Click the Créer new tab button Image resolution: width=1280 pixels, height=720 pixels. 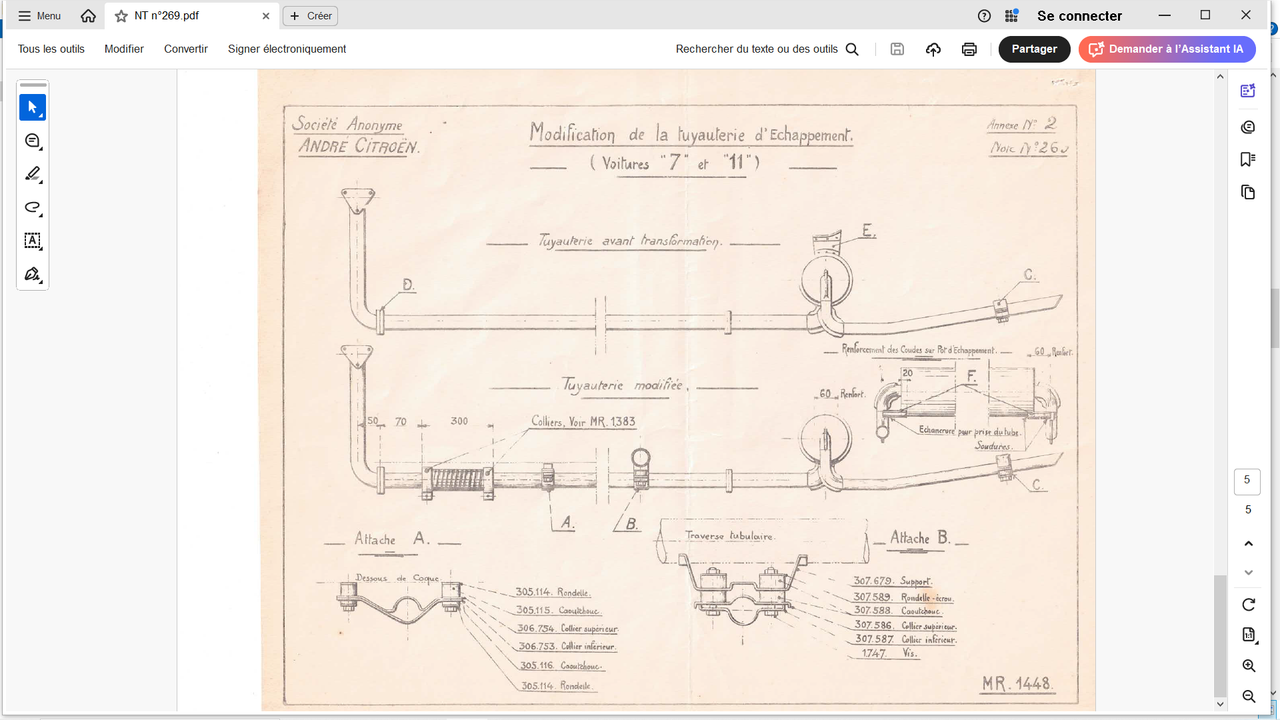click(x=310, y=16)
